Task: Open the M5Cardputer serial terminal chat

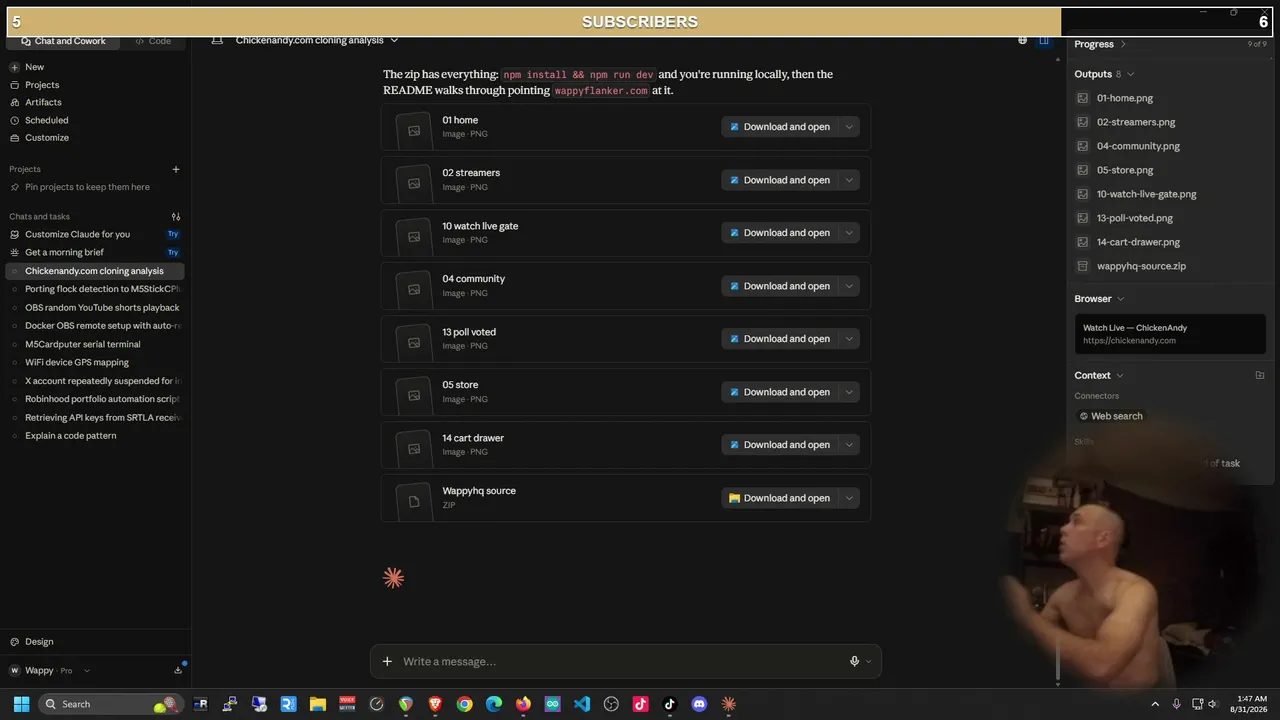Action: tap(95, 344)
